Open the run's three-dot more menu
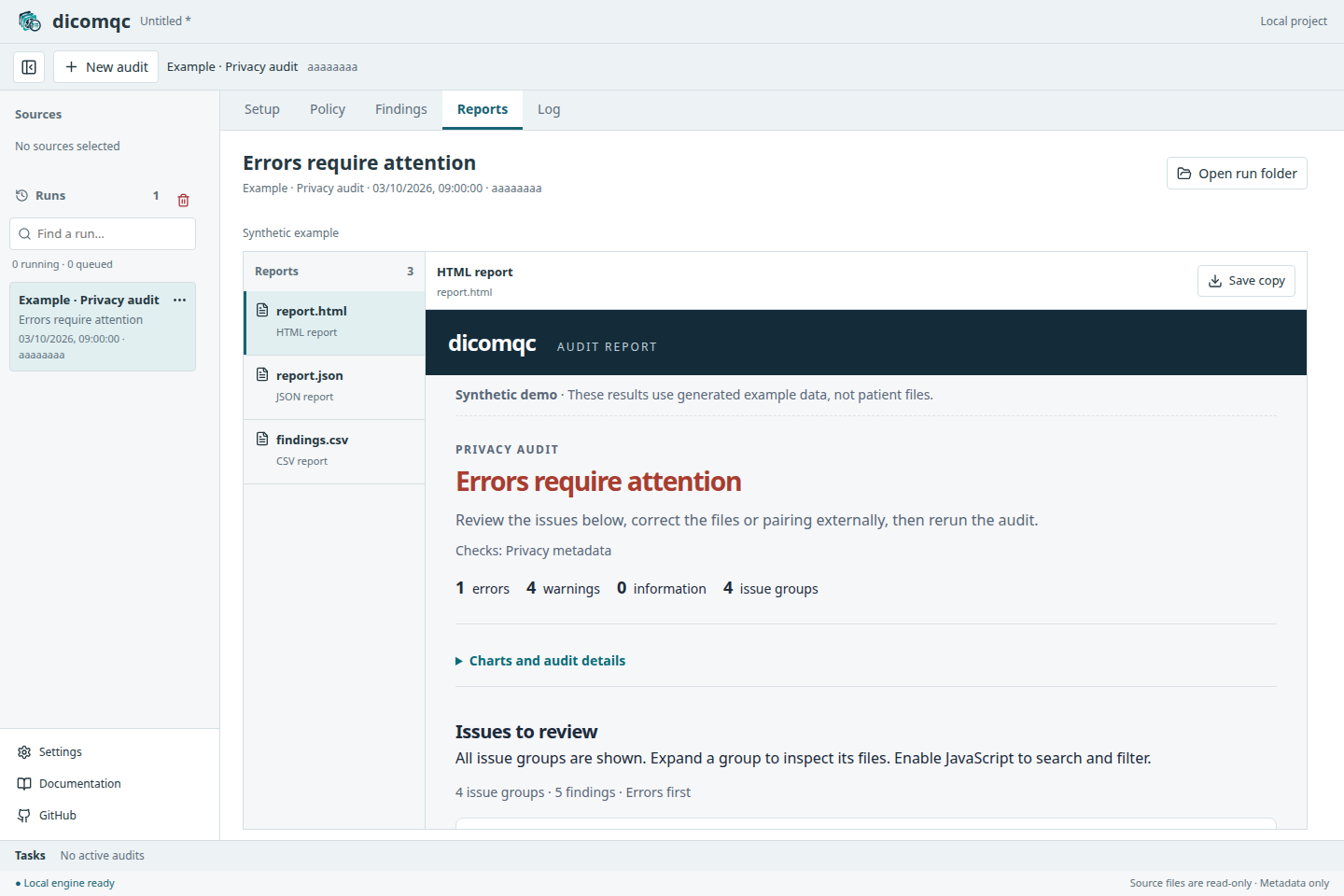The height and width of the screenshot is (896, 1344). pyautogui.click(x=180, y=300)
